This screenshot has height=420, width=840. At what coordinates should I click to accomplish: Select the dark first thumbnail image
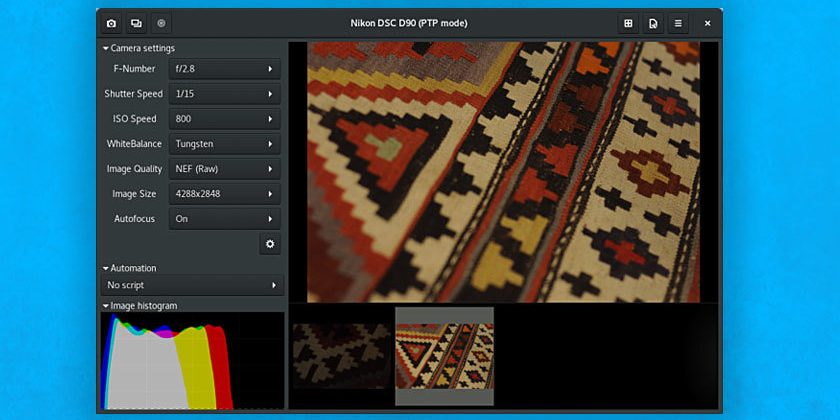(x=341, y=355)
